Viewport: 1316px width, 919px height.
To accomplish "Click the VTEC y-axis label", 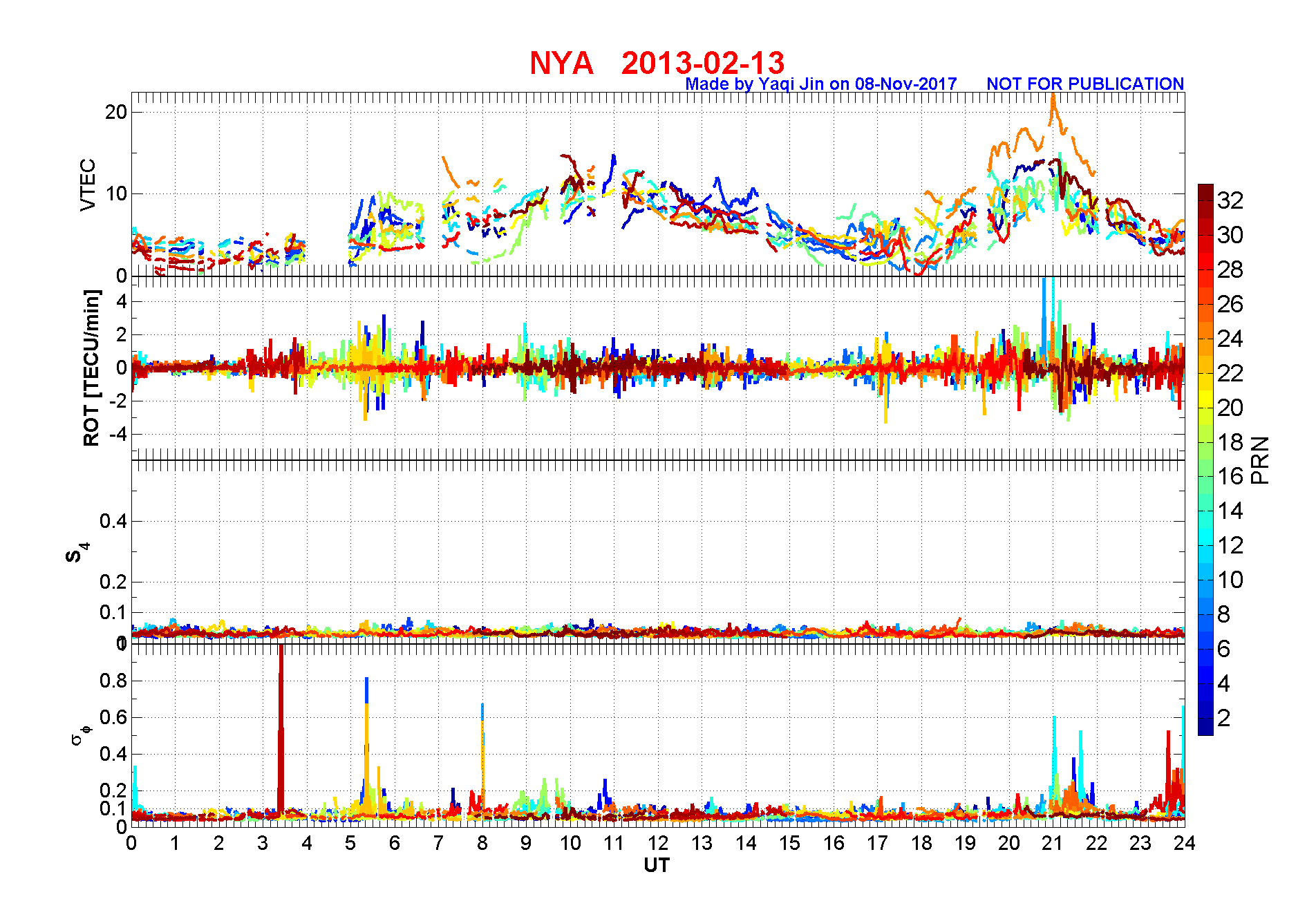I will tap(88, 184).
